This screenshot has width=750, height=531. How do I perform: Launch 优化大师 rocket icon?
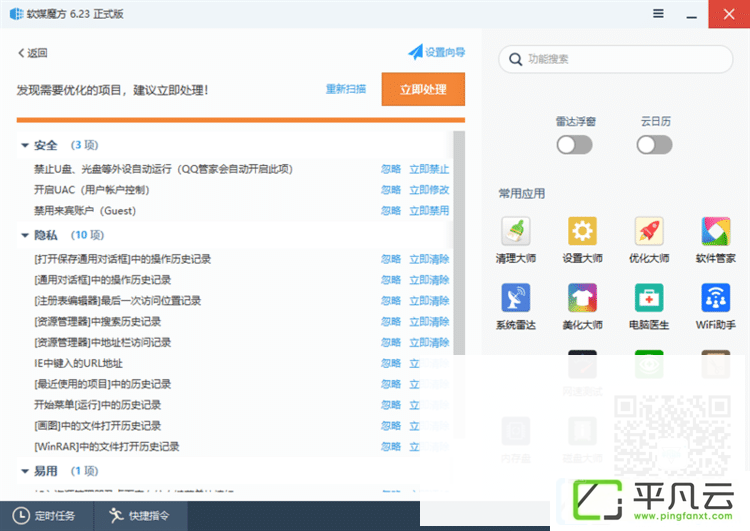tap(649, 231)
